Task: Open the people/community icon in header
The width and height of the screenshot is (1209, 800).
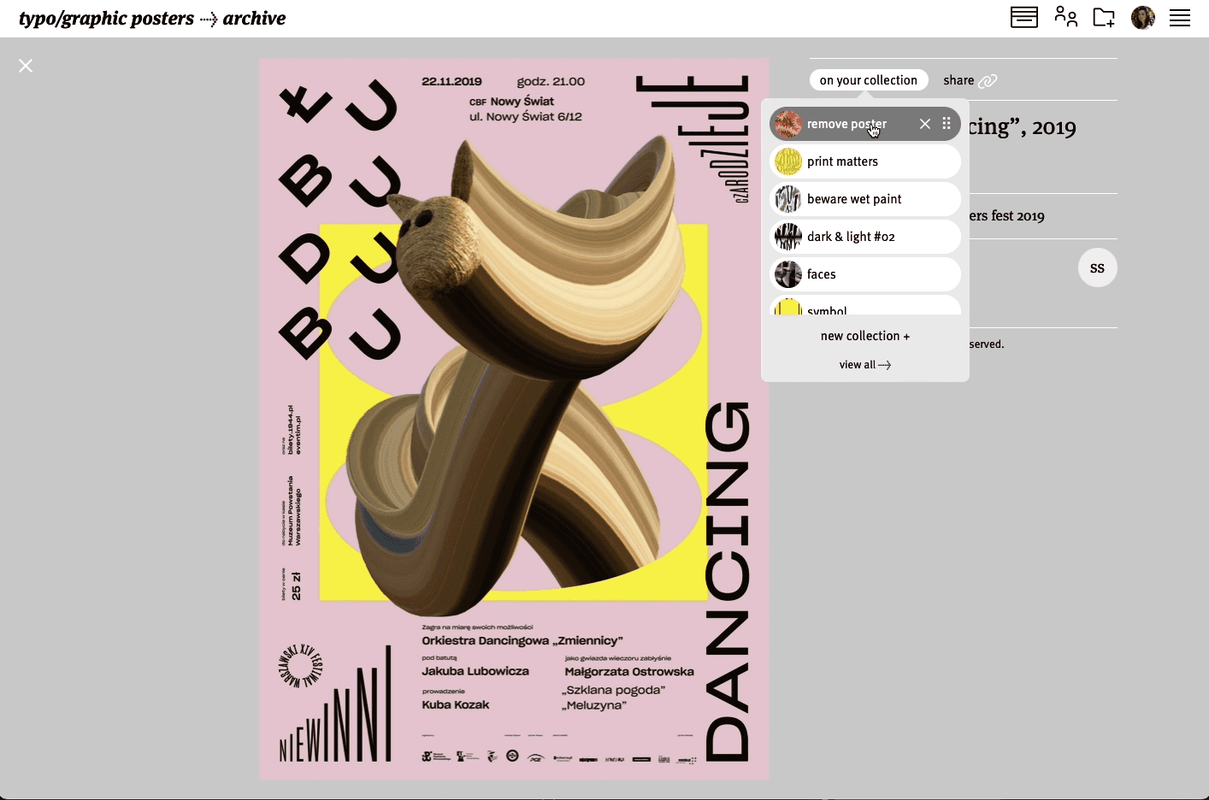Action: coord(1066,17)
